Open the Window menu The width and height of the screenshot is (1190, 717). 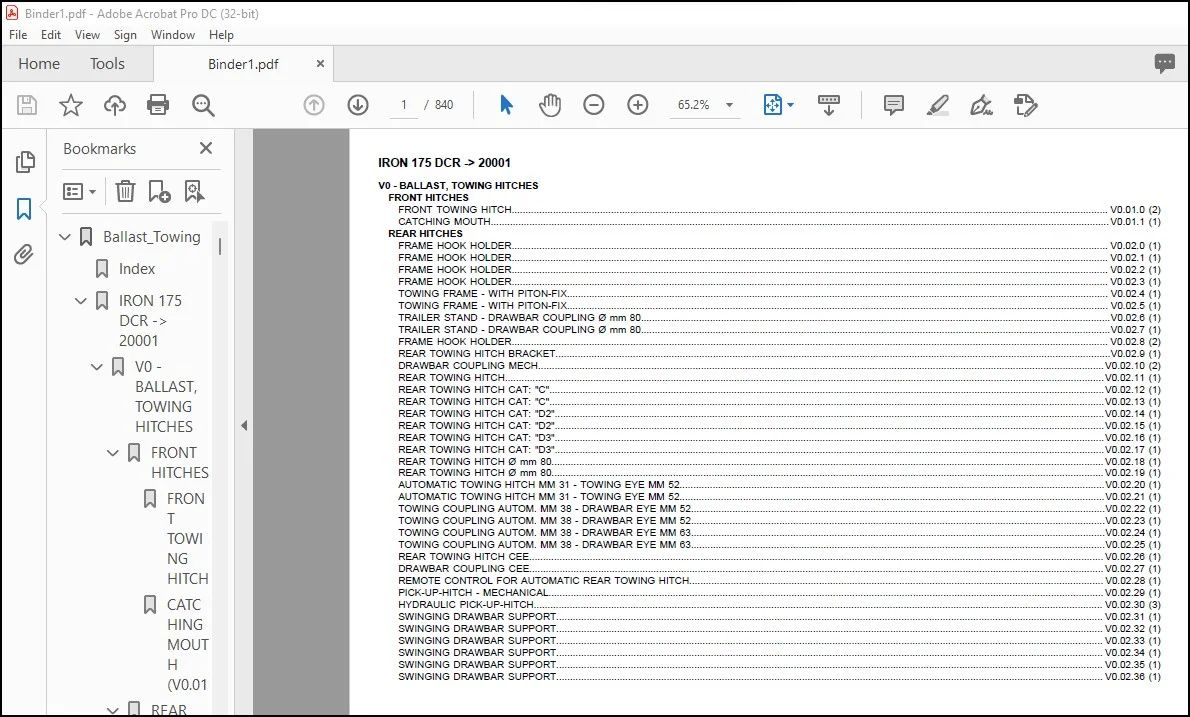[x=172, y=35]
